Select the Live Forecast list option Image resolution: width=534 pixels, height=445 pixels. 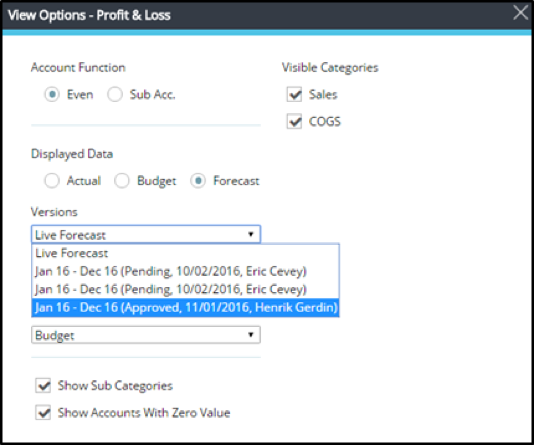tap(185, 253)
